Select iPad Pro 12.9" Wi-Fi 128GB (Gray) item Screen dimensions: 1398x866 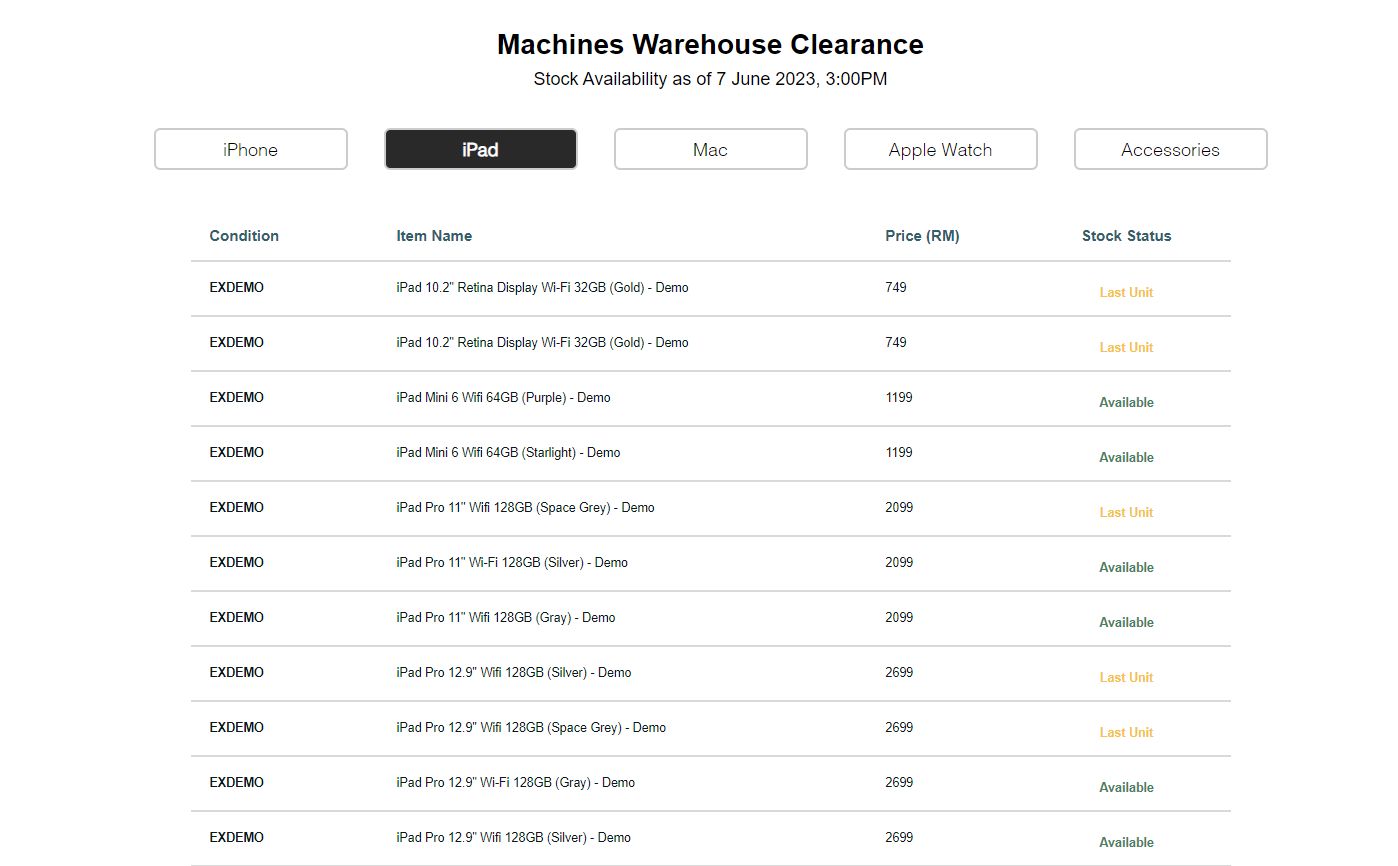[x=515, y=782]
